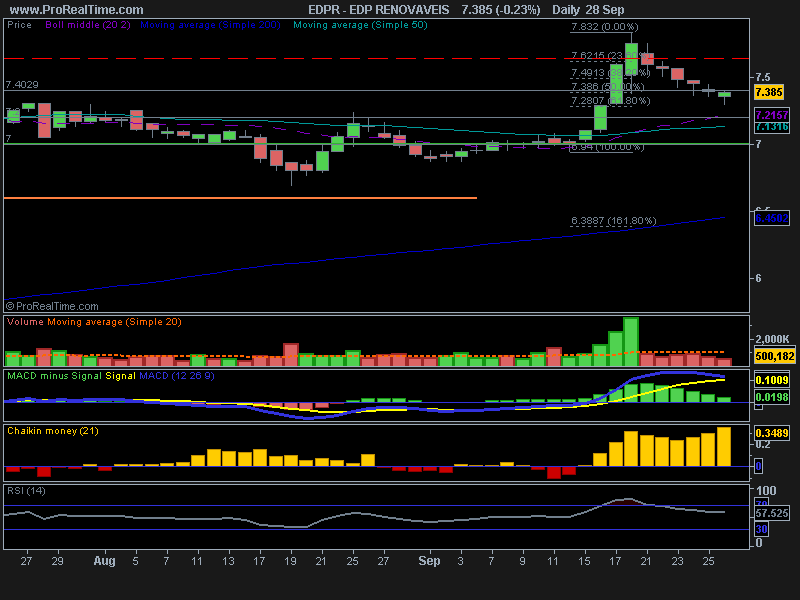Click the 15 date axis label

click(x=584, y=561)
